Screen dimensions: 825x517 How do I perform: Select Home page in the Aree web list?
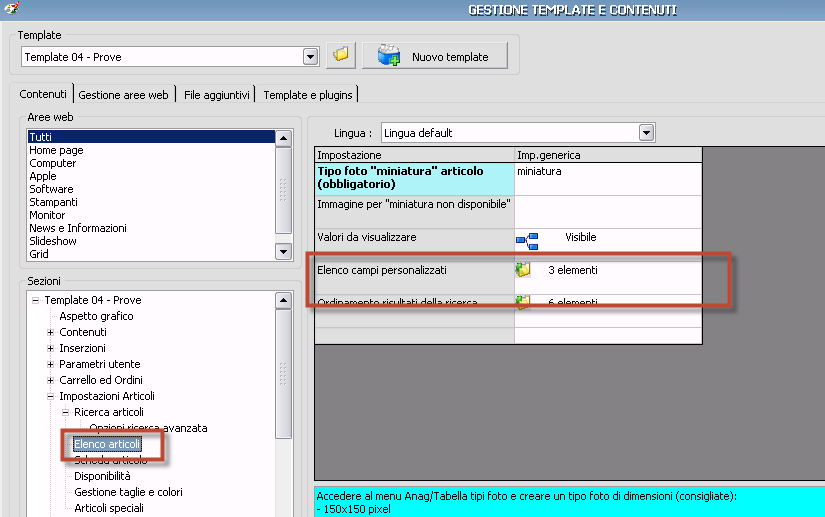56,150
